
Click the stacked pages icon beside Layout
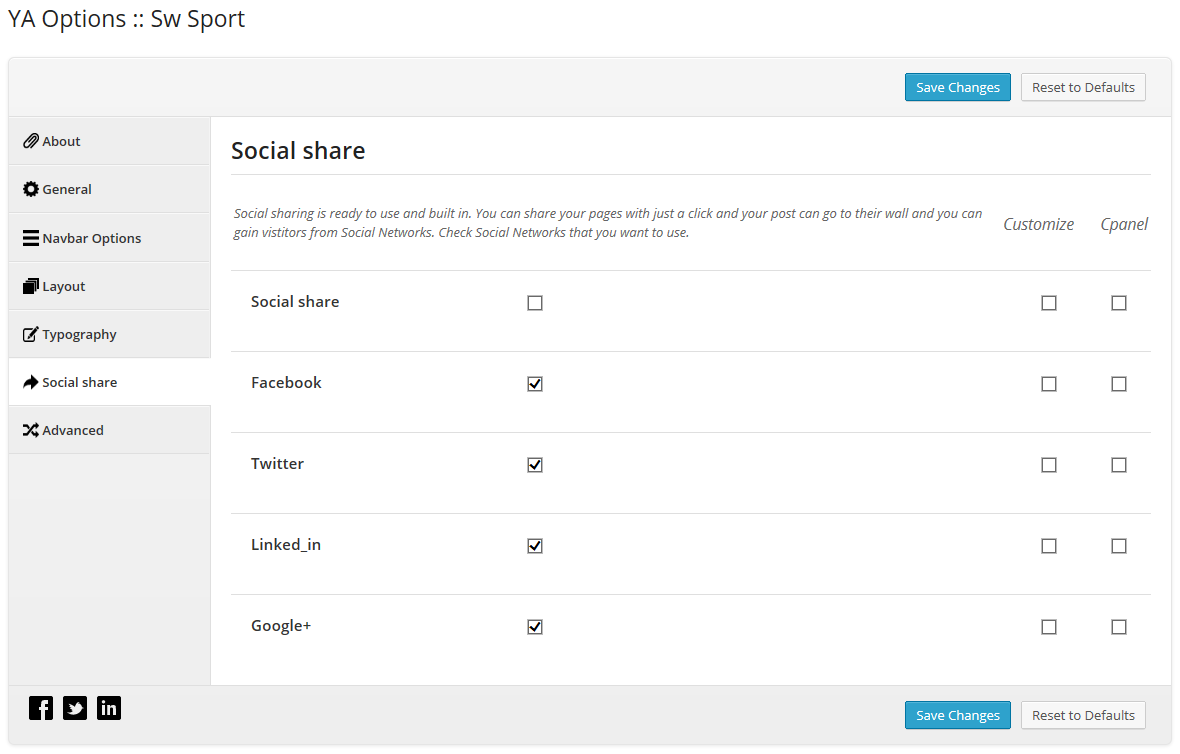(x=31, y=286)
